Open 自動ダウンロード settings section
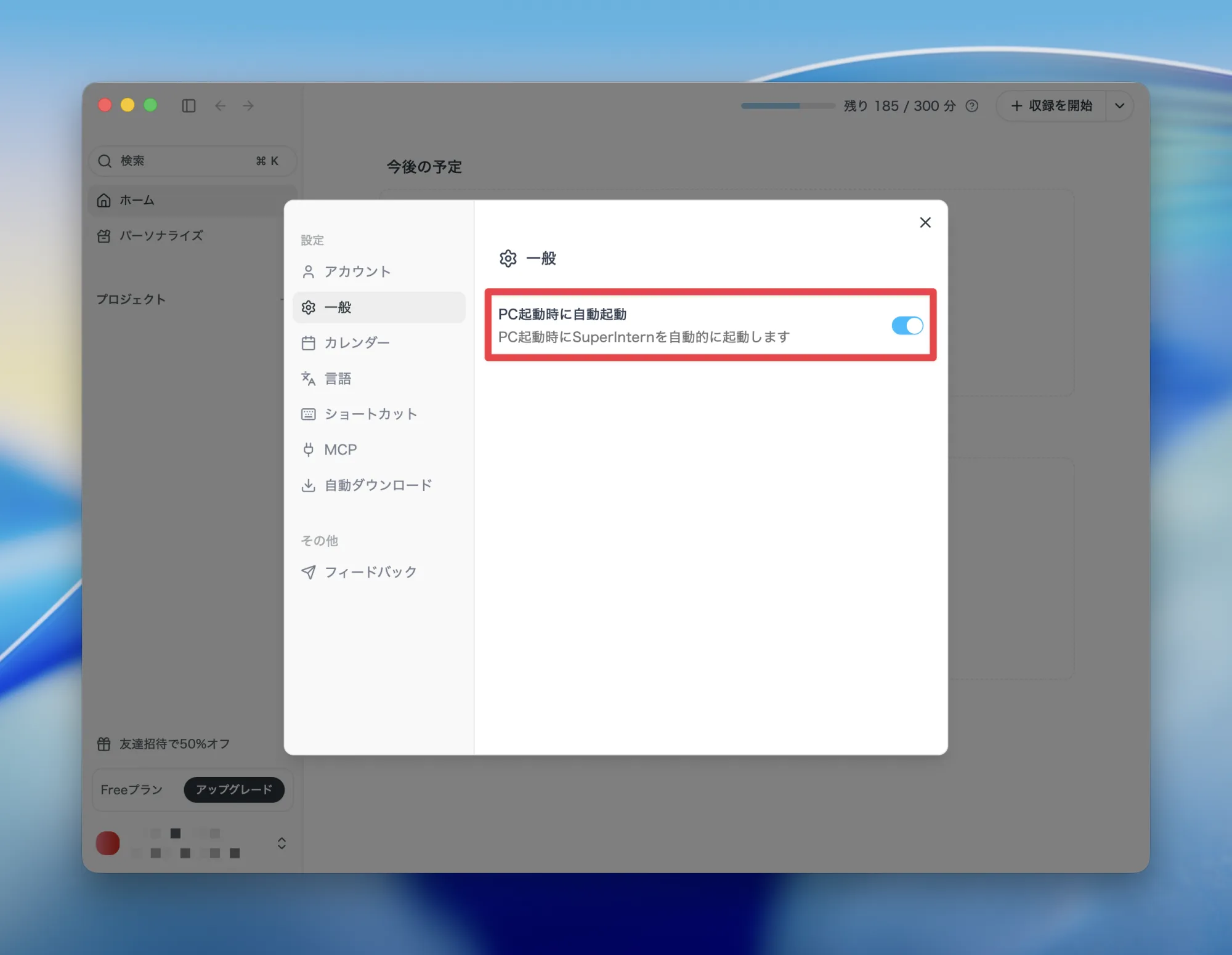The height and width of the screenshot is (955, 1232). [379, 485]
